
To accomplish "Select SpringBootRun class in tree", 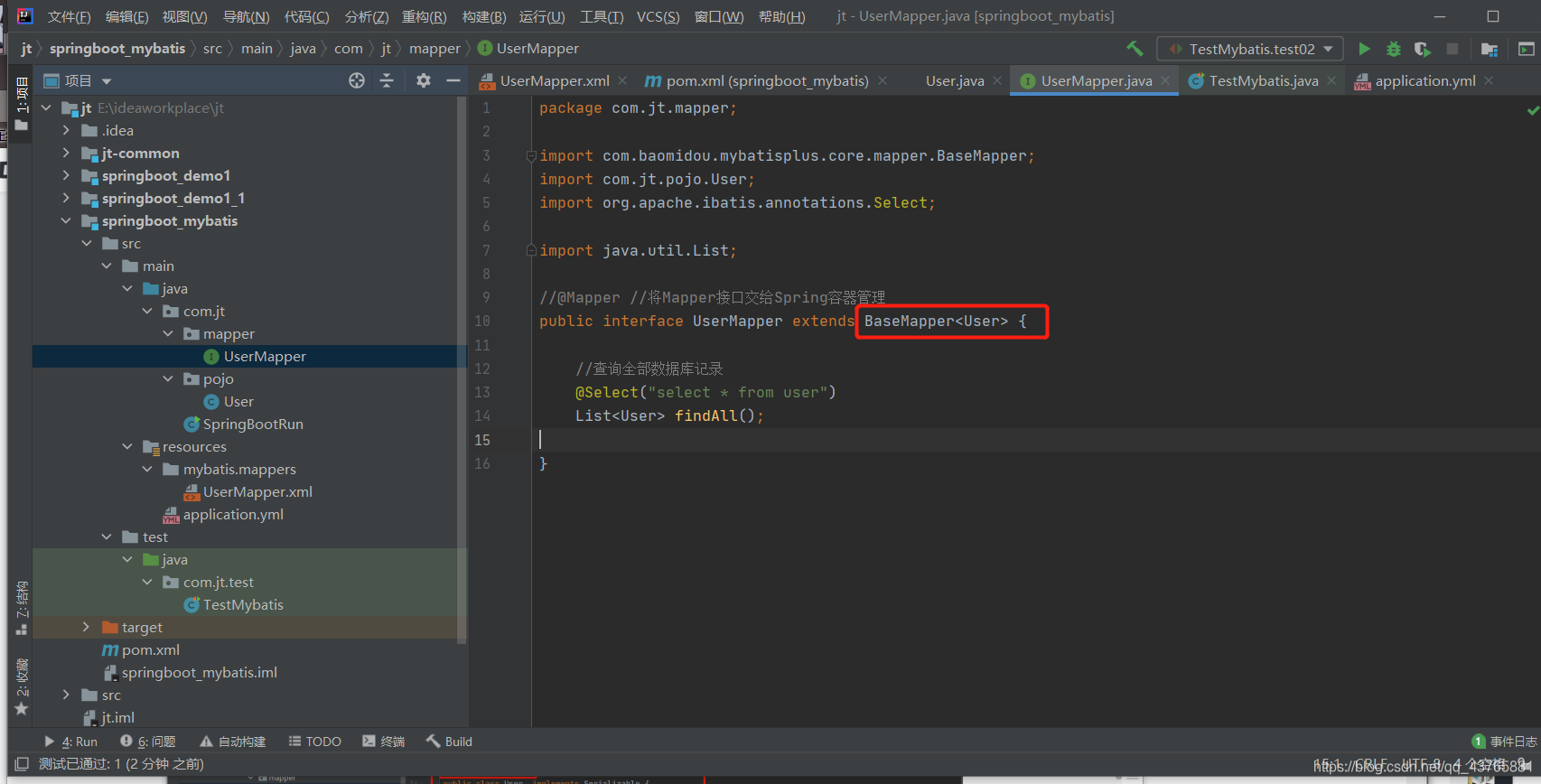I will (252, 424).
